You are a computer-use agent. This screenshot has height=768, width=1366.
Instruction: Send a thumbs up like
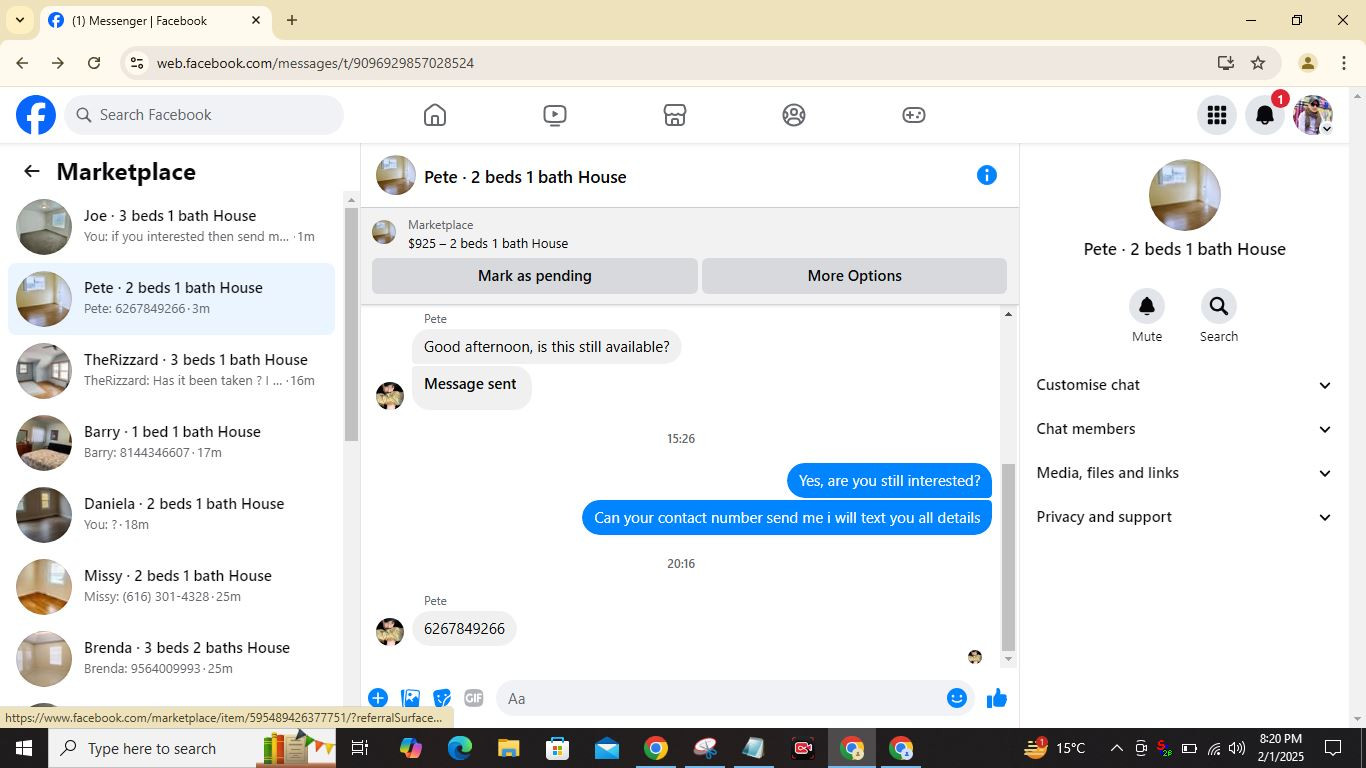click(997, 698)
